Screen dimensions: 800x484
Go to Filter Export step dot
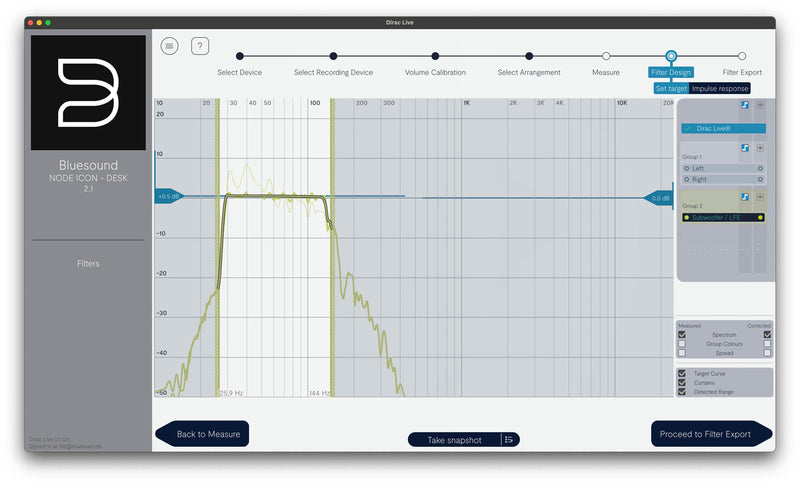(742, 56)
